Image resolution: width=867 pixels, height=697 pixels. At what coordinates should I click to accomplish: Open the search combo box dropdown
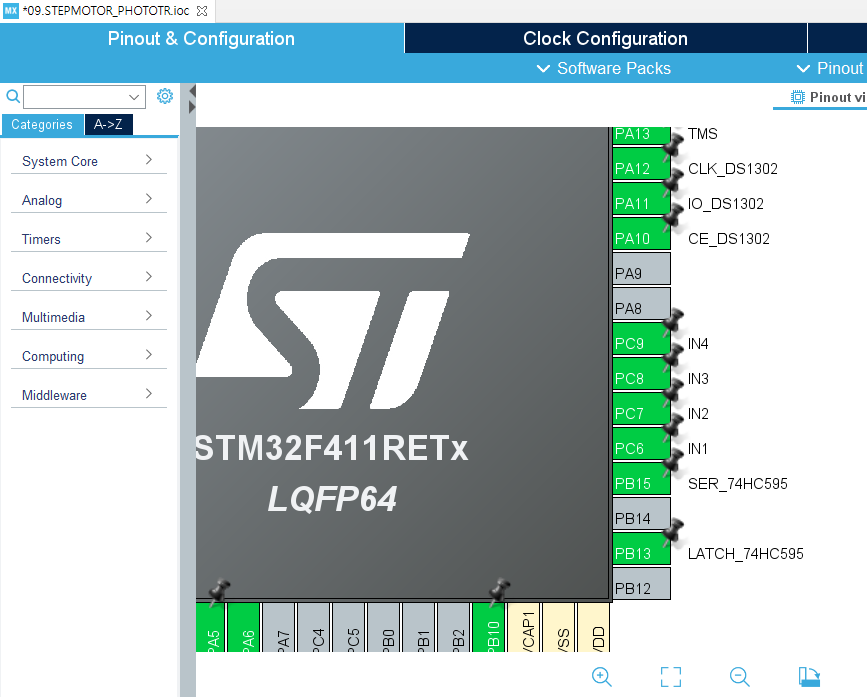point(134,97)
